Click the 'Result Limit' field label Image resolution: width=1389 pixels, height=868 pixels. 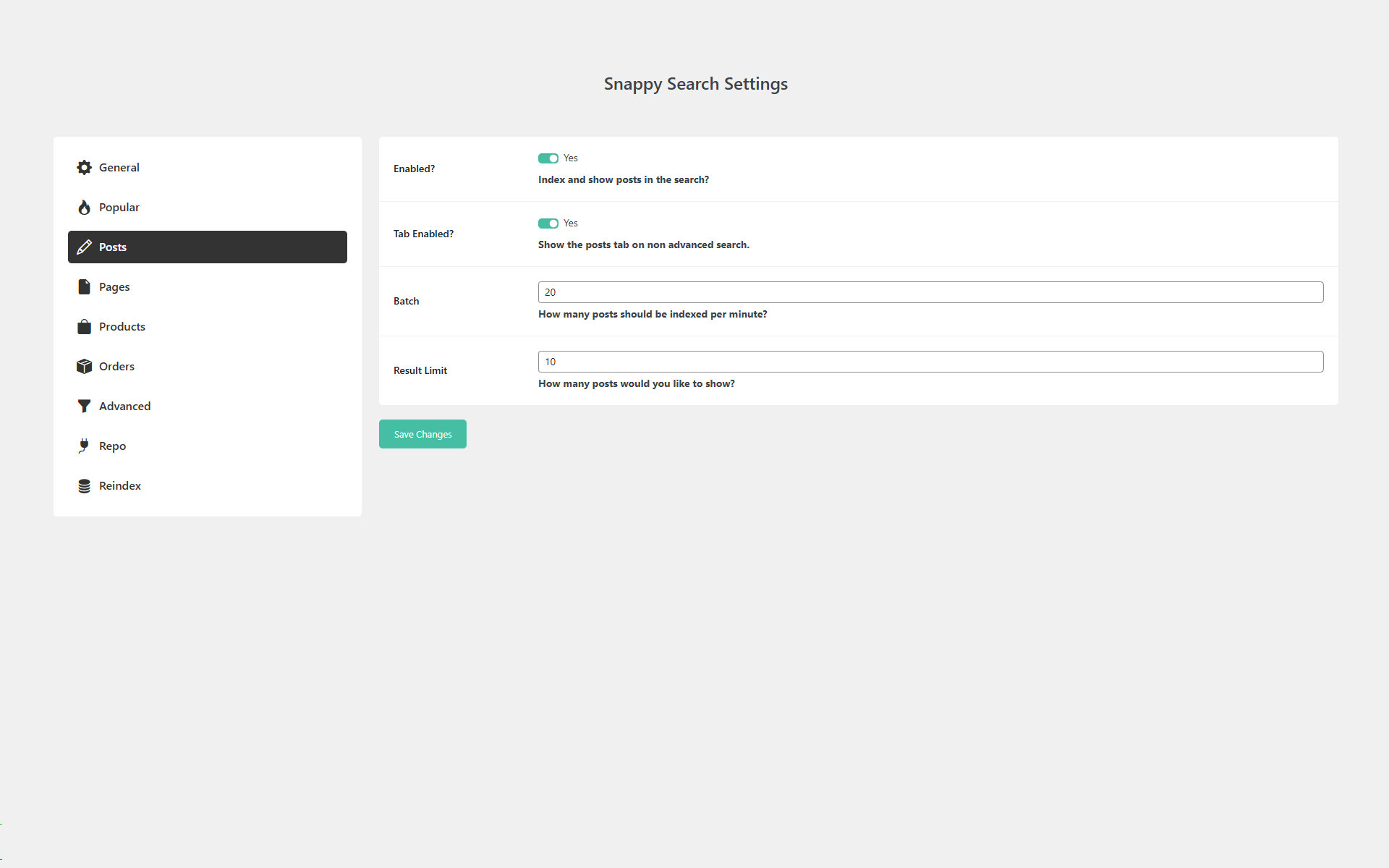tap(420, 370)
